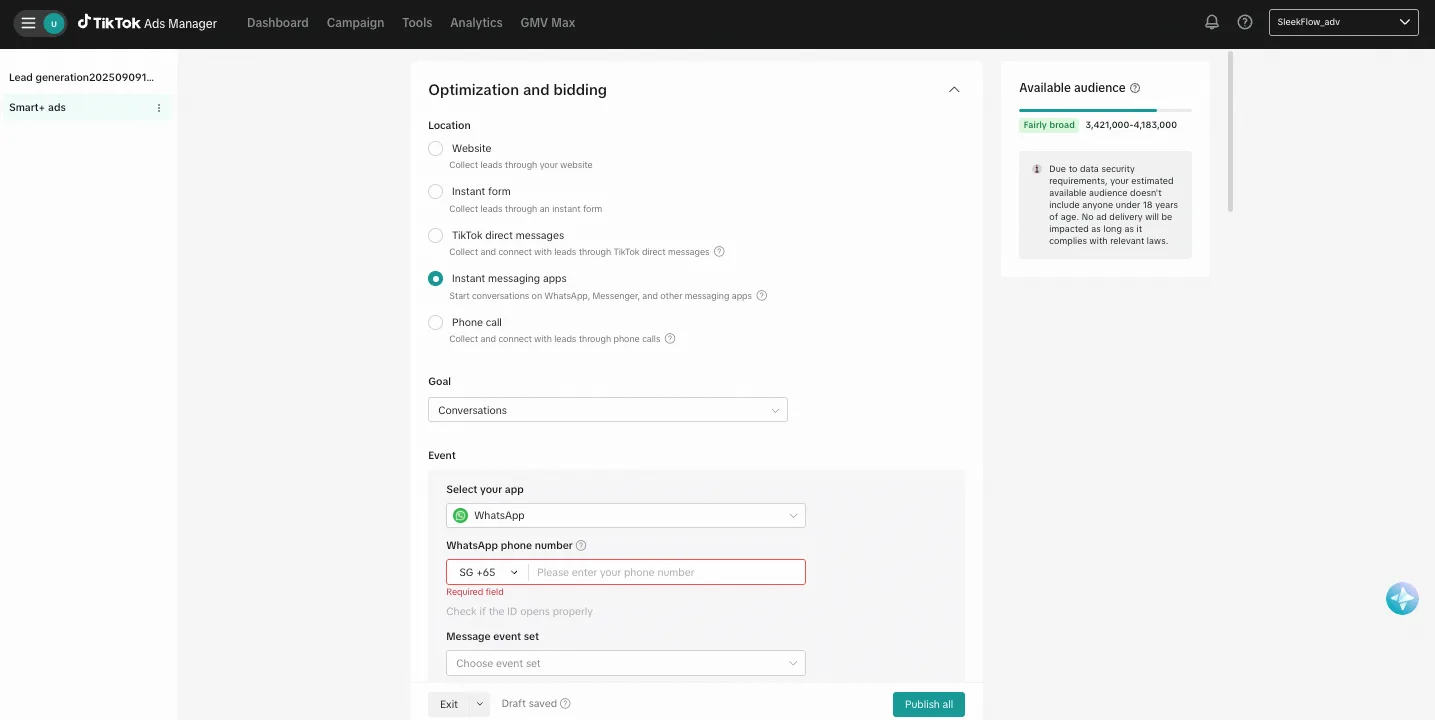
Task: Click the Check if the ID opens properly link
Action: (x=519, y=611)
